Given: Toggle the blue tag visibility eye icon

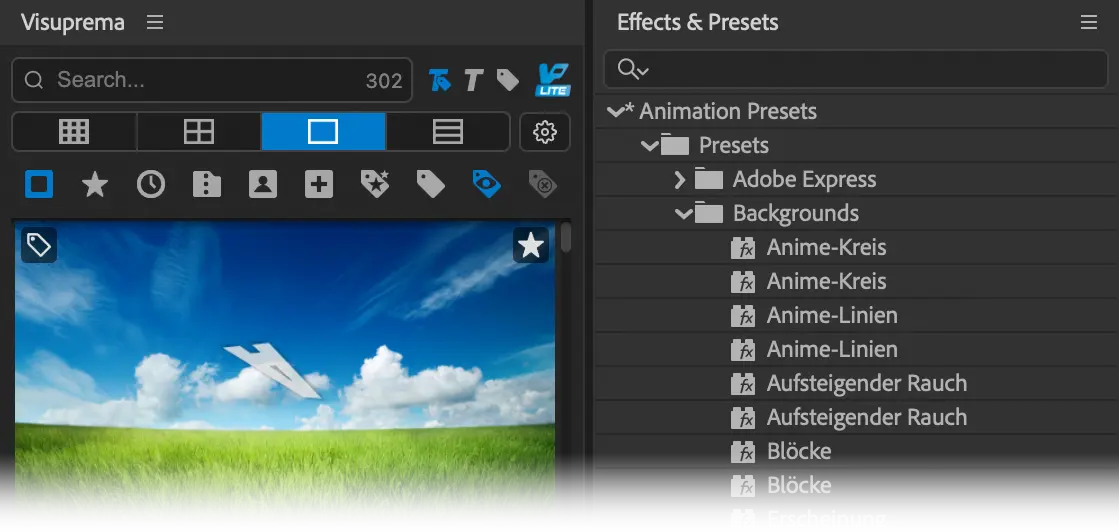Looking at the screenshot, I should 487,185.
